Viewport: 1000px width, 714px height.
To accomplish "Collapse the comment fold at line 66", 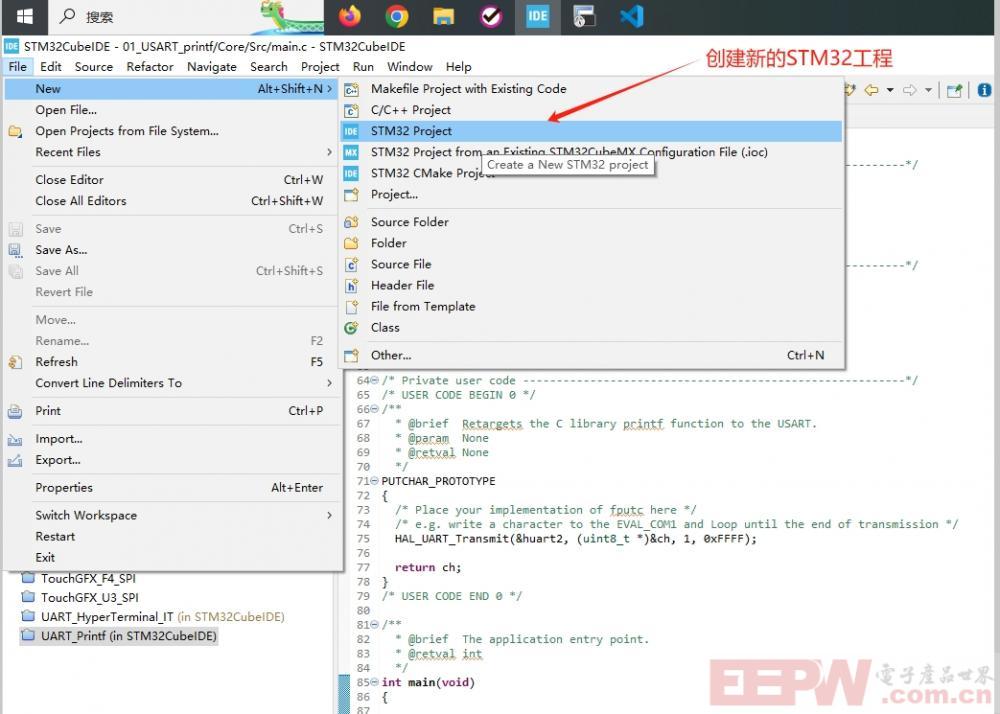I will click(375, 409).
